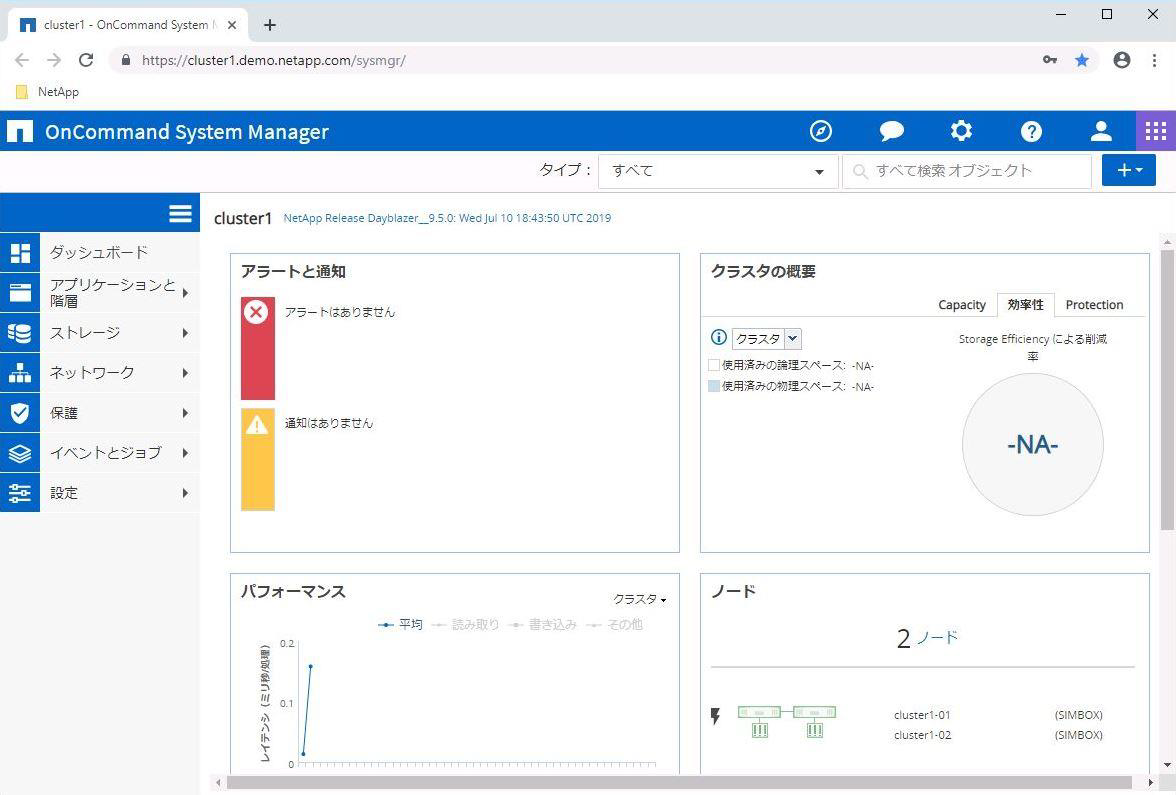The height and width of the screenshot is (795, 1176).
Task: Expand the ネットワーク sidebar menu arrow
Action: click(x=185, y=373)
